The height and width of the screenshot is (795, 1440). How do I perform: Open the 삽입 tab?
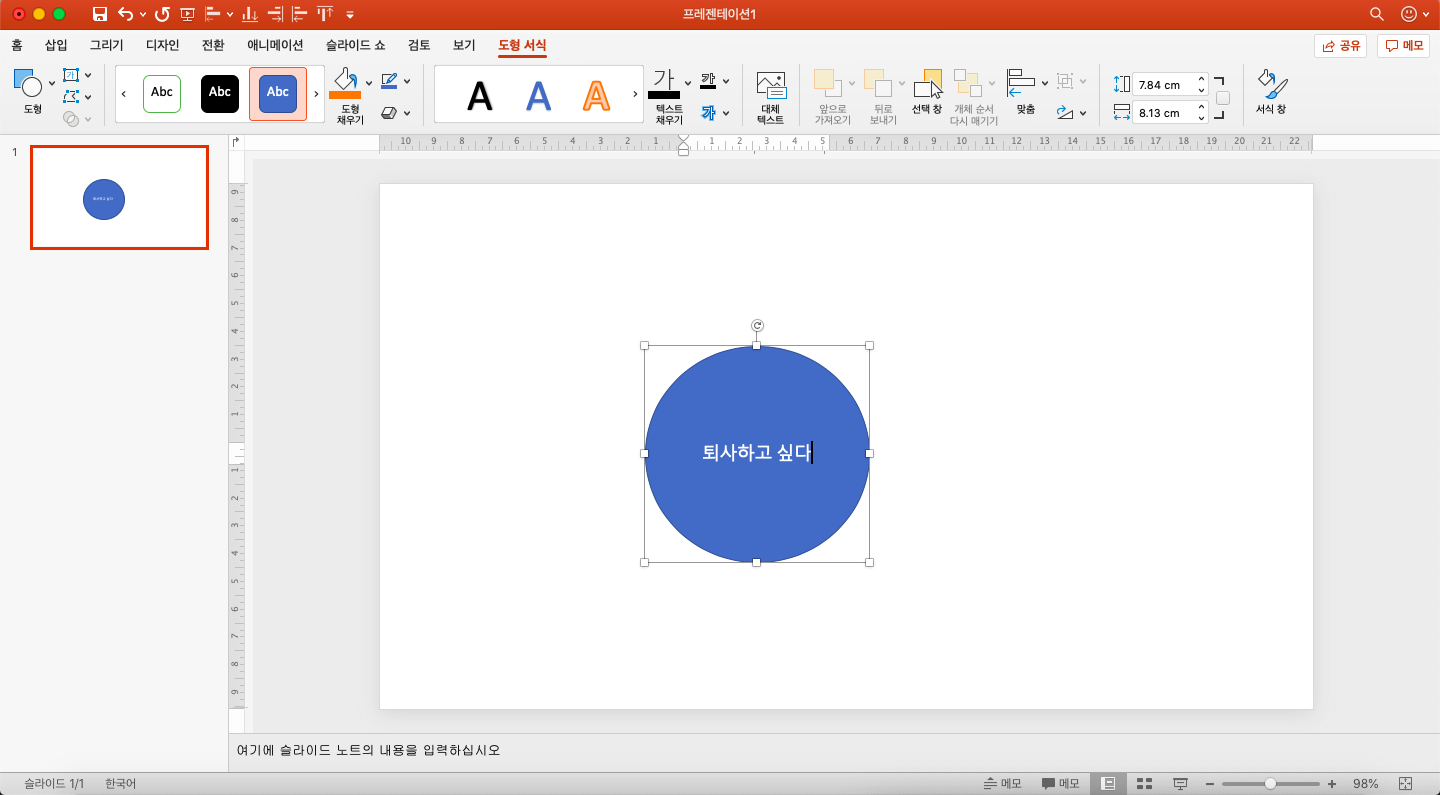coord(56,45)
